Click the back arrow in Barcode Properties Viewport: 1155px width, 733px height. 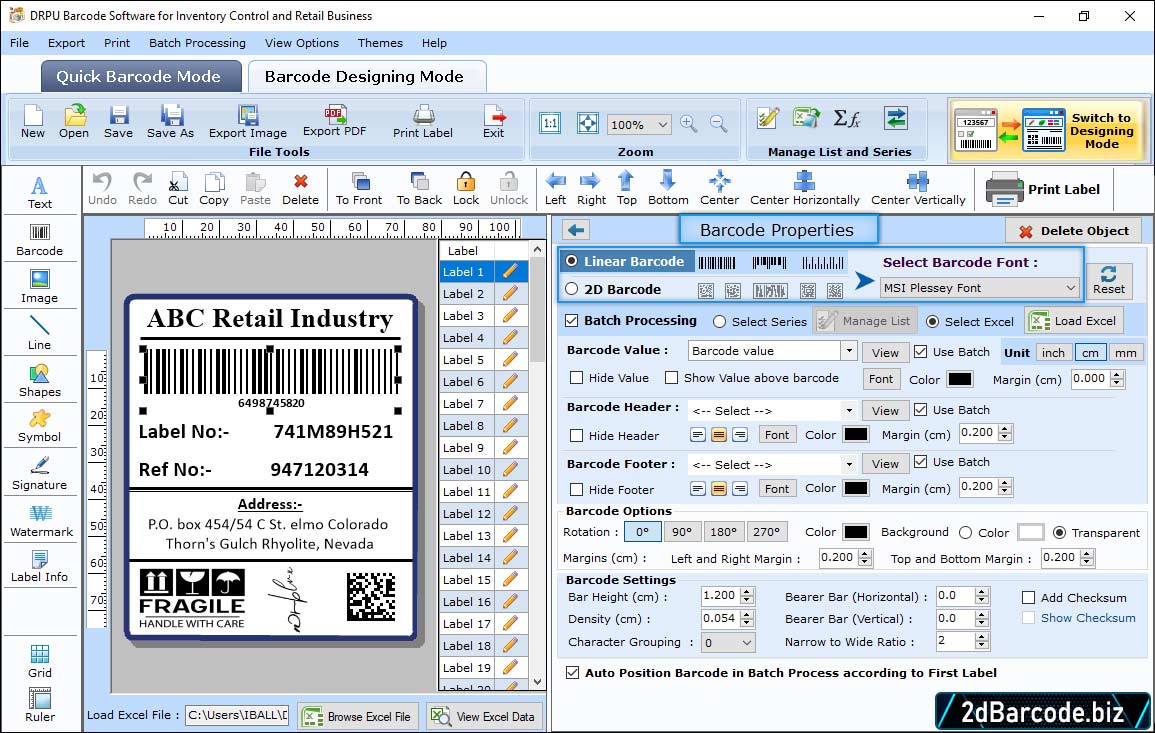[x=576, y=231]
